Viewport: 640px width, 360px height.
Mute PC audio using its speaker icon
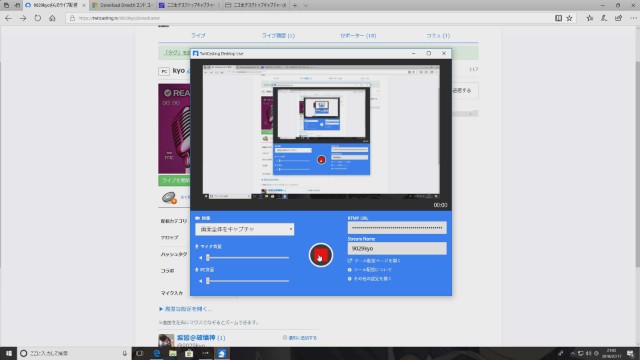coord(200,281)
